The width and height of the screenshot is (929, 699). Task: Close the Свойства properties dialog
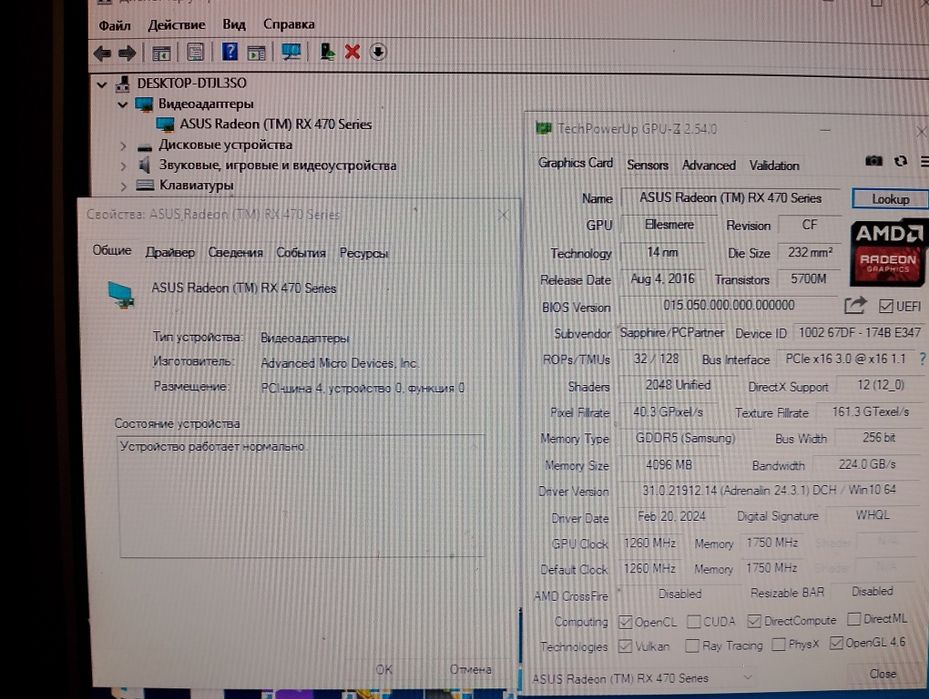(x=503, y=215)
